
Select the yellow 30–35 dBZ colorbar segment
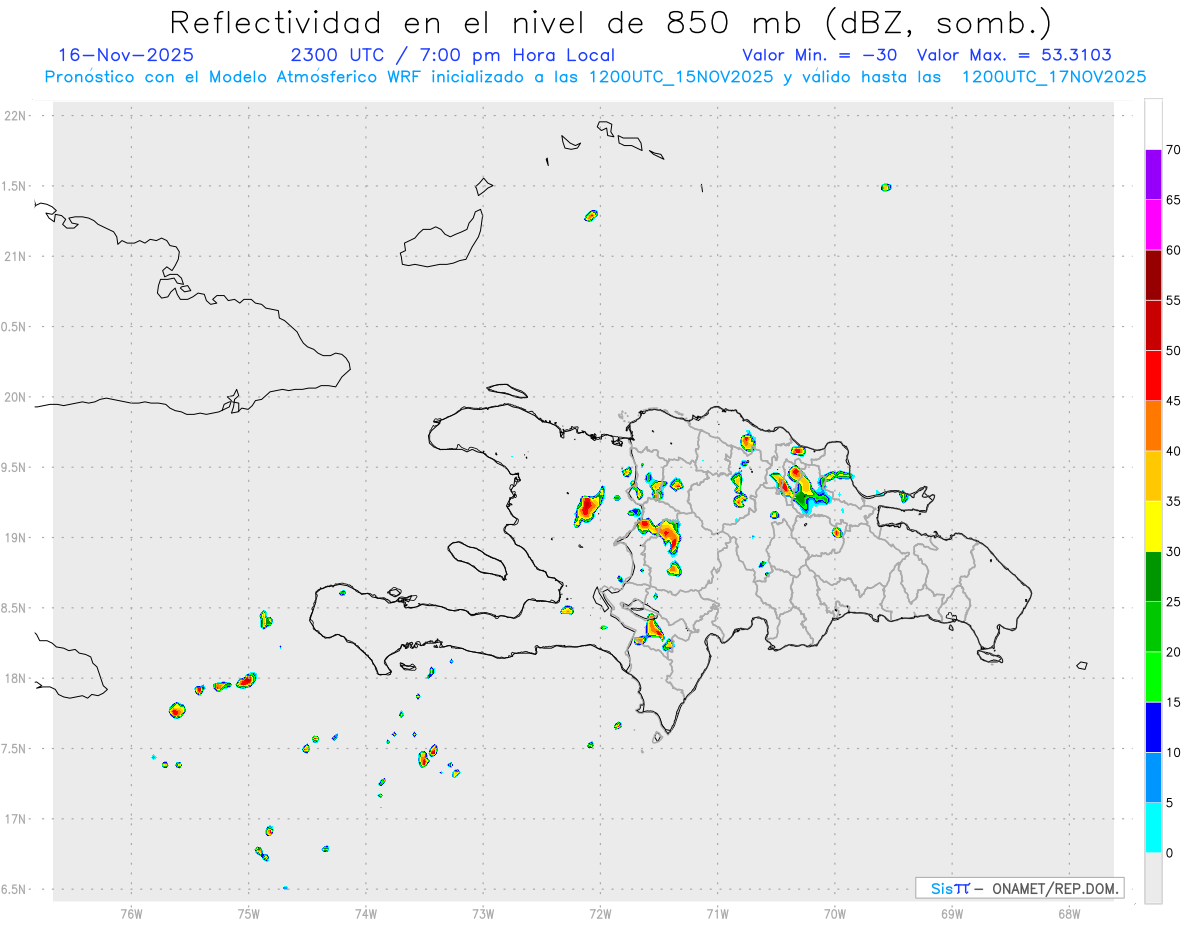1153,526
